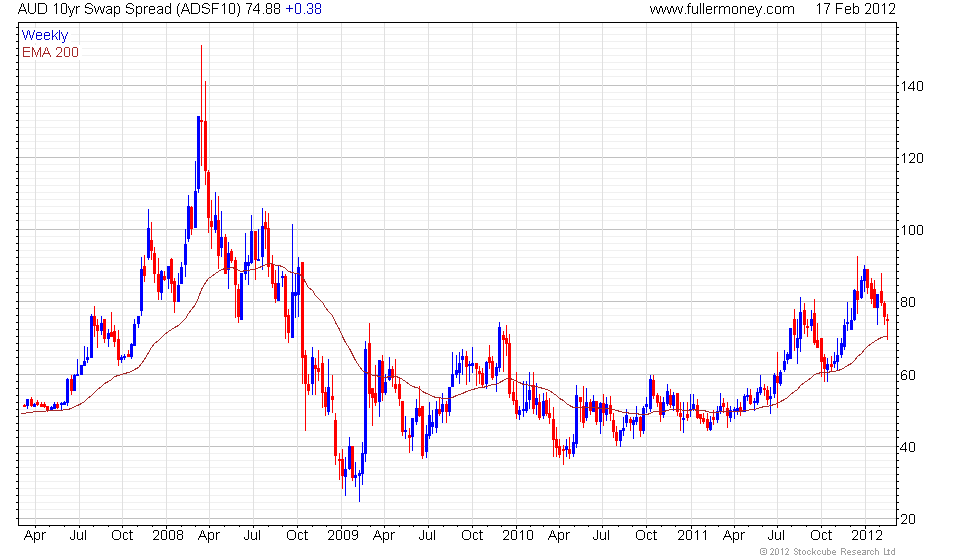
Task: Click the y-axis label '40'
Action: click(x=908, y=447)
